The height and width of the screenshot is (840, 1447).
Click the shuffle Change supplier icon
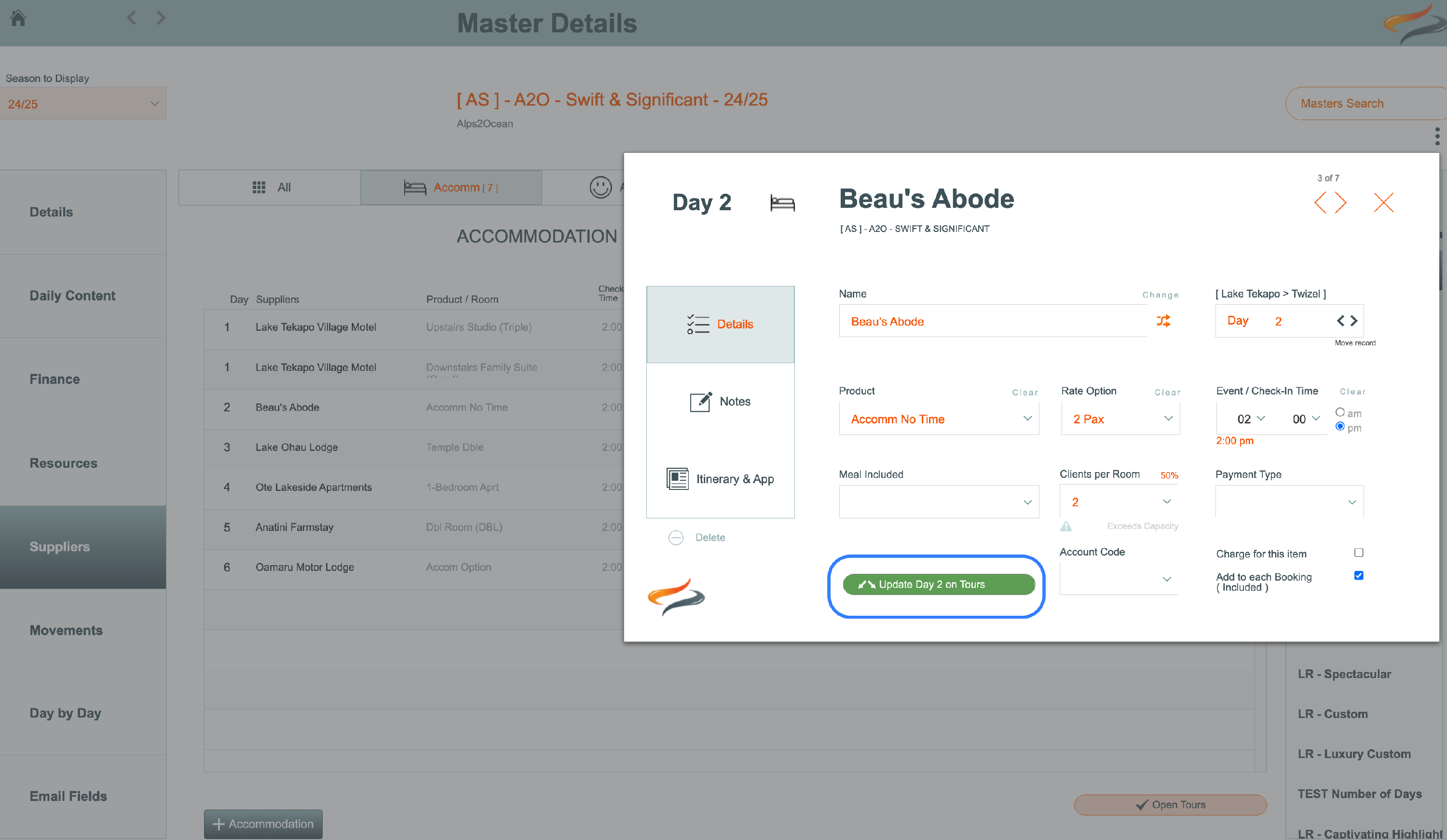[1163, 321]
